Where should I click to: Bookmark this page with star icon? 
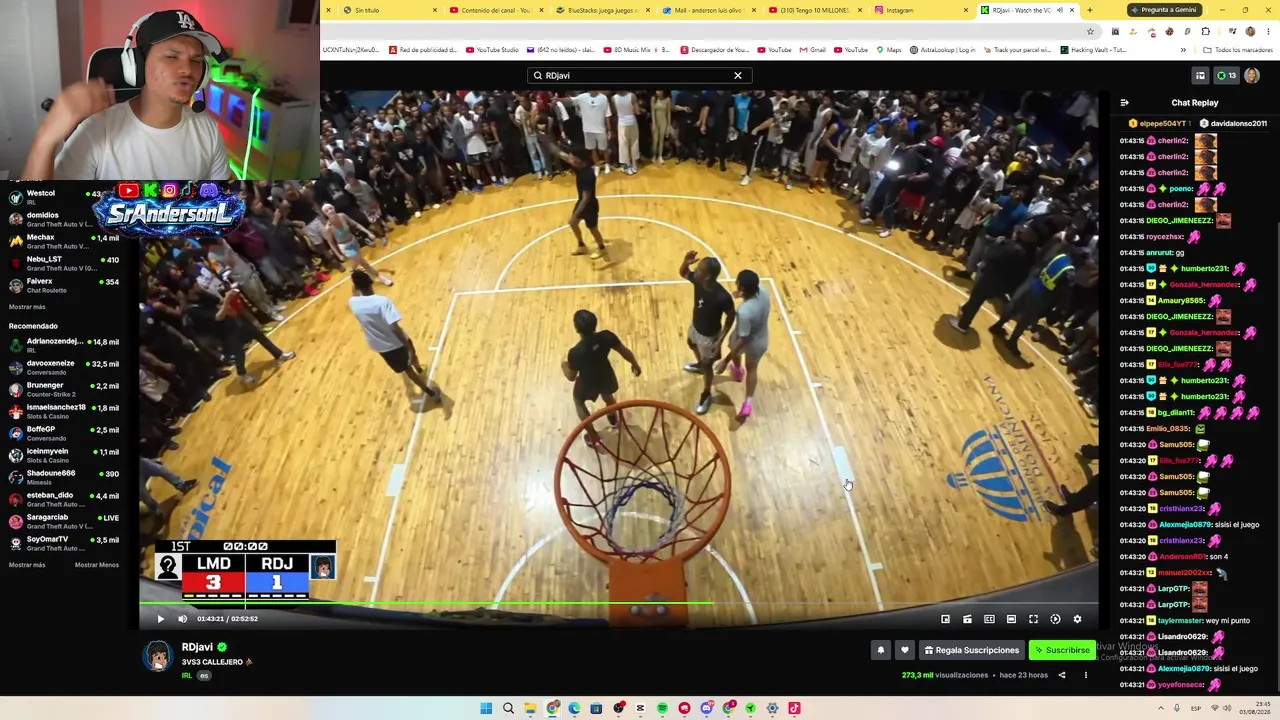1090,31
